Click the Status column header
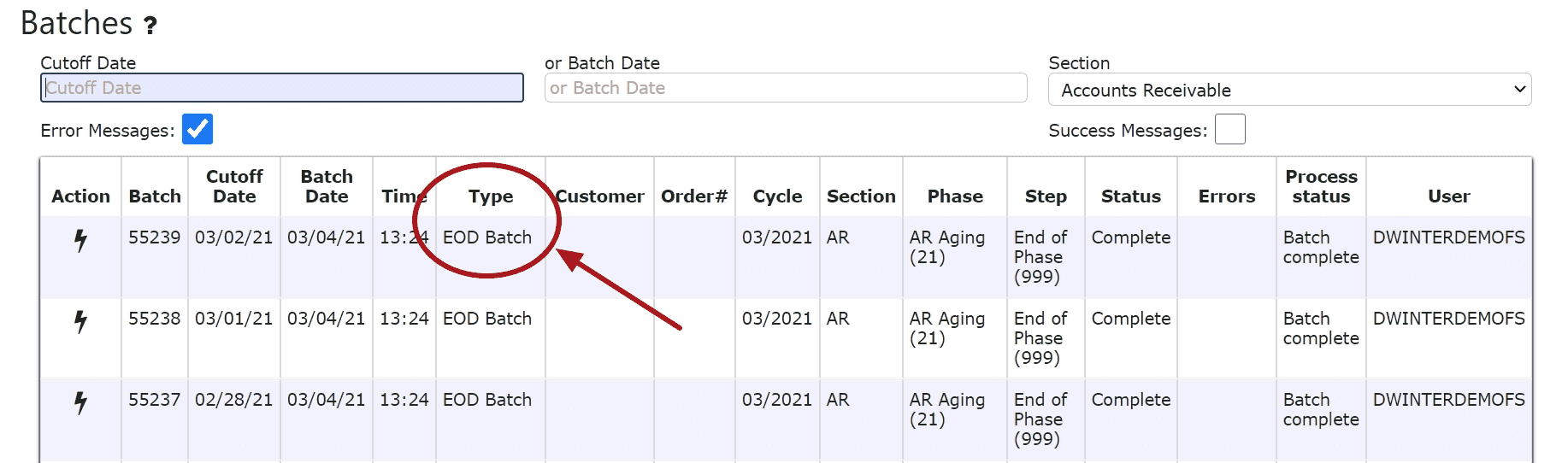 click(x=1131, y=196)
